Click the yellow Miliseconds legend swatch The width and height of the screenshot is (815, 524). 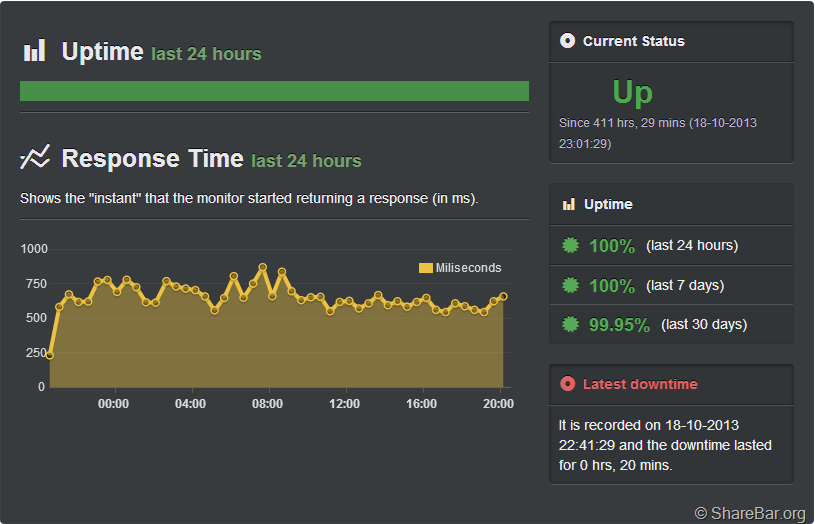click(425, 268)
